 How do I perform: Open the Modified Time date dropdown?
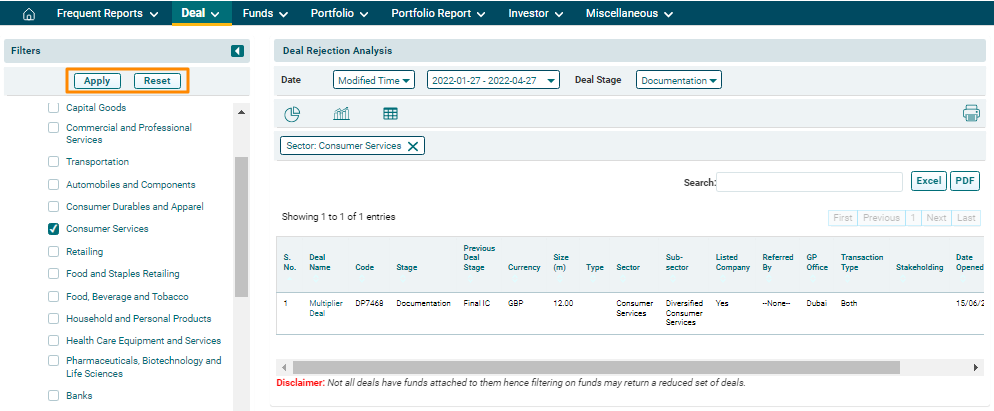(373, 80)
